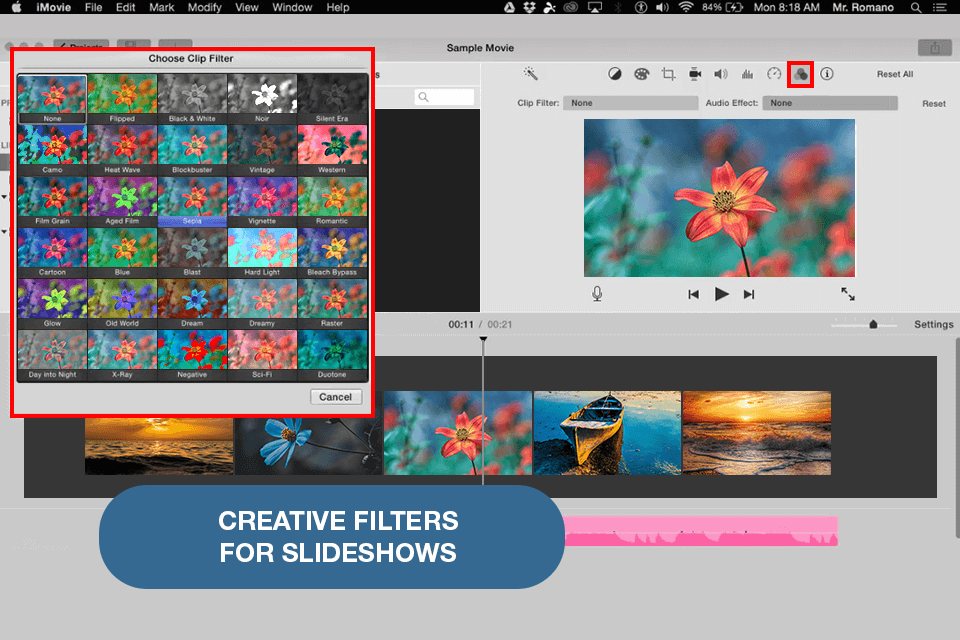Choose the Noir filter thumbnail
Image resolution: width=960 pixels, height=640 pixels.
[x=262, y=99]
